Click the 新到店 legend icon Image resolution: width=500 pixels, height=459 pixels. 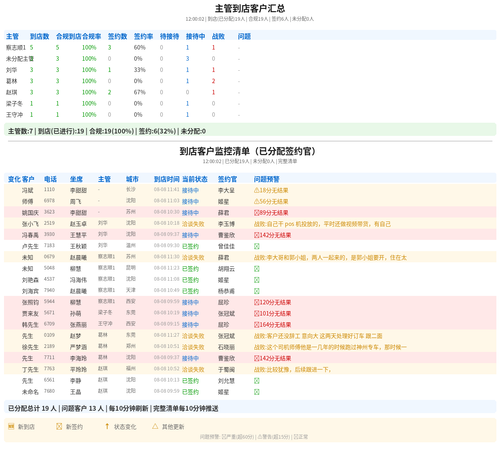click(11, 426)
